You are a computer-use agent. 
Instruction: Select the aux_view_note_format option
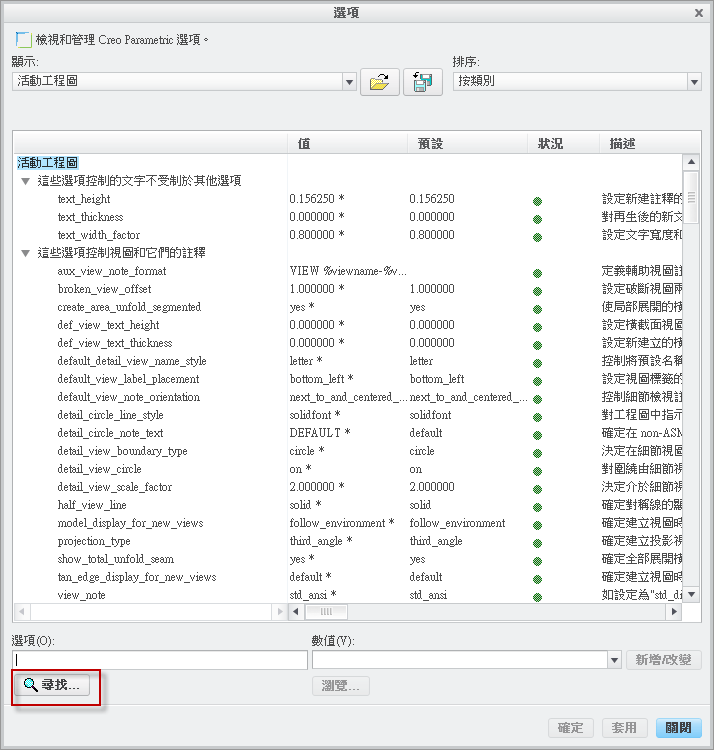click(111, 271)
